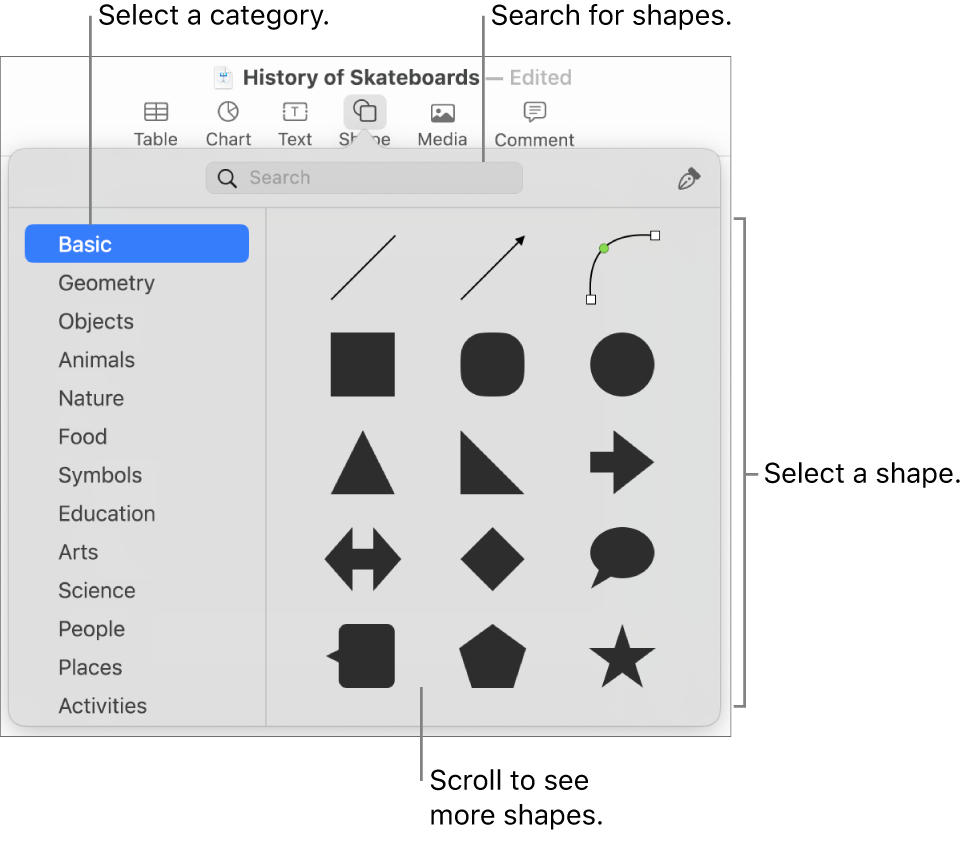Click the Chart toolbar button
The image size is (969, 841).
[228, 124]
